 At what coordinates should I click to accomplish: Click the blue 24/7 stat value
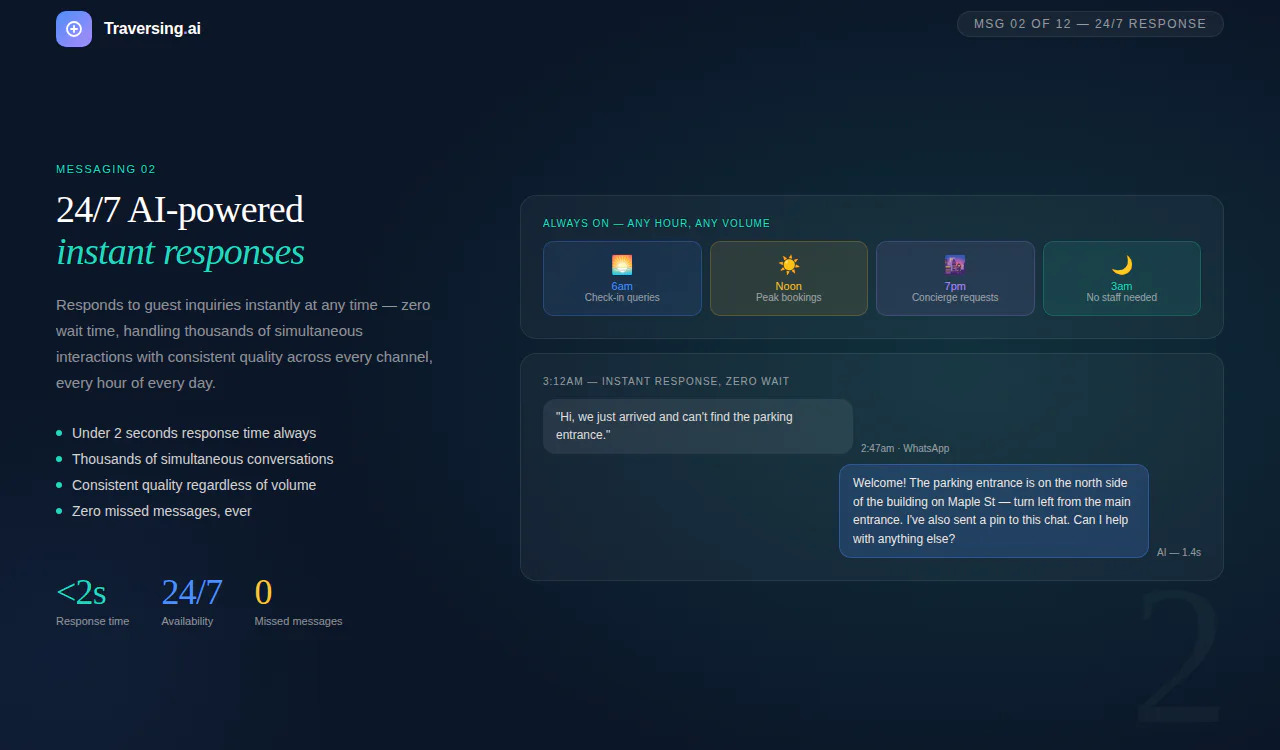192,592
